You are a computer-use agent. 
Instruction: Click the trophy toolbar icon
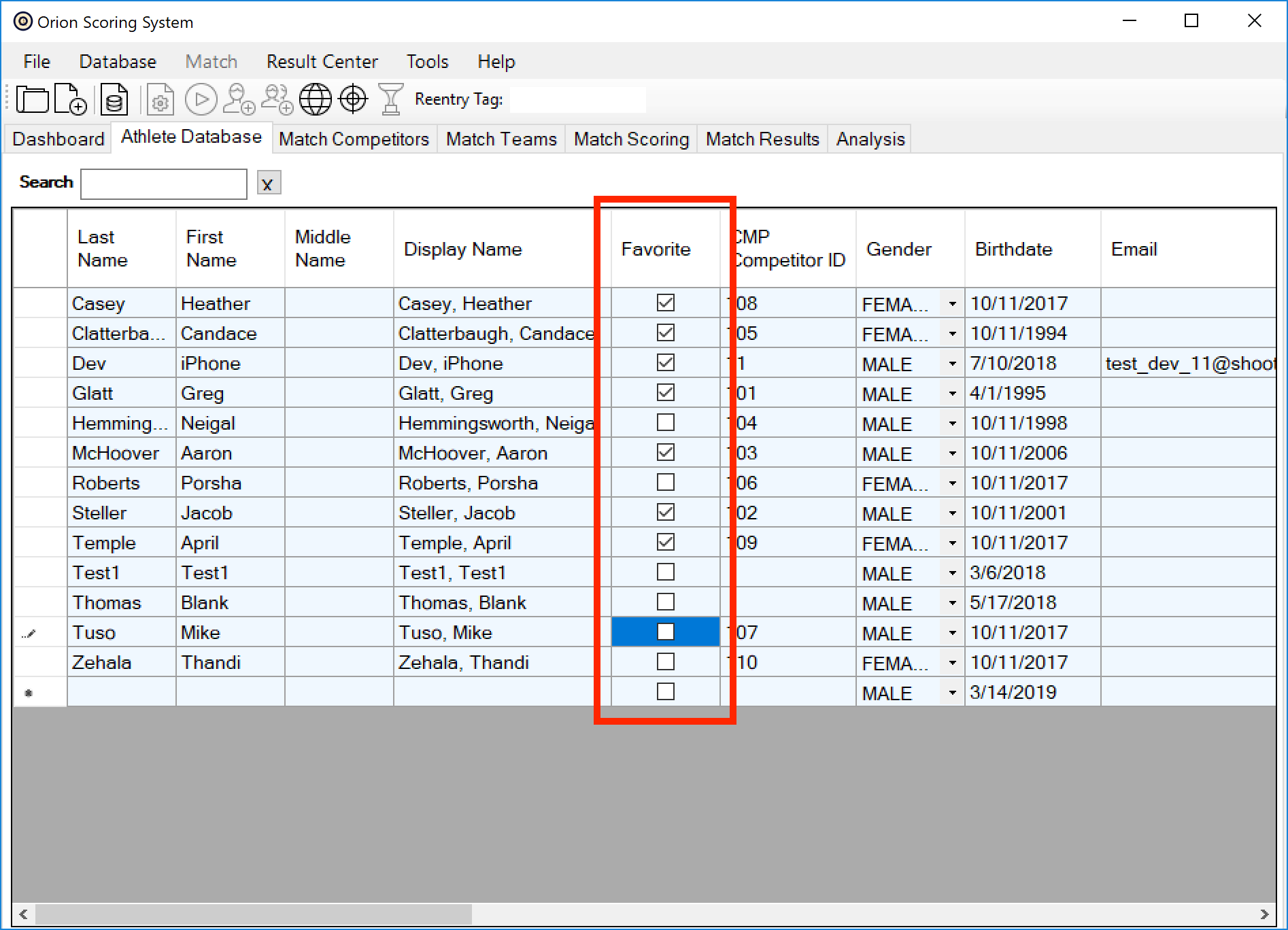pos(390,99)
